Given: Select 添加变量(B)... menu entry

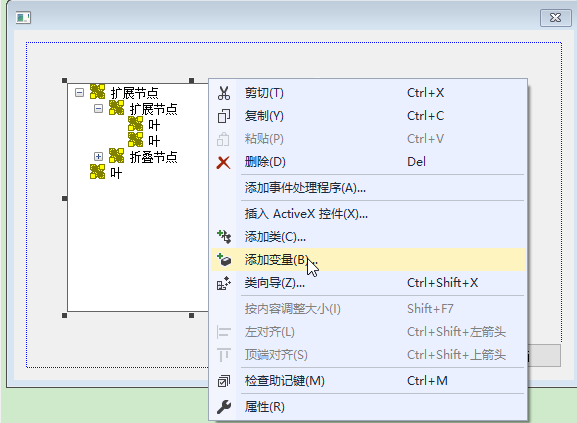Looking at the screenshot, I should point(368,260).
